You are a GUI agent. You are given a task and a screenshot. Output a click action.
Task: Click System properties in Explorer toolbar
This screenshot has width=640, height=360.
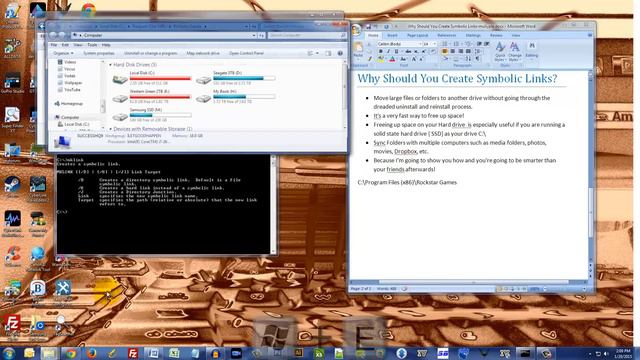pos(99,53)
